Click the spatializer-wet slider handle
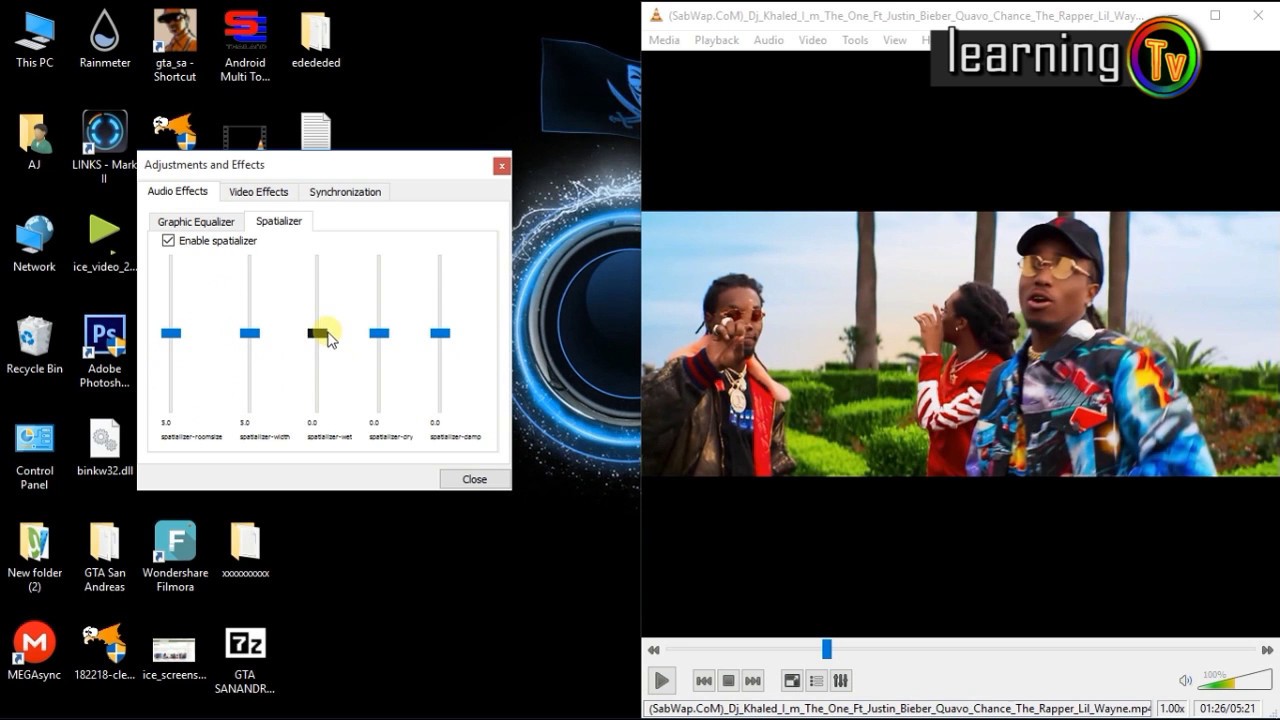 [317, 333]
